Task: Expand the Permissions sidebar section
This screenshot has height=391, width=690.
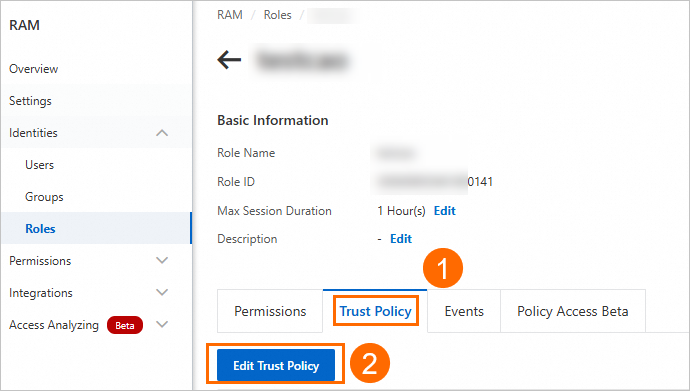Action: pyautogui.click(x=162, y=260)
